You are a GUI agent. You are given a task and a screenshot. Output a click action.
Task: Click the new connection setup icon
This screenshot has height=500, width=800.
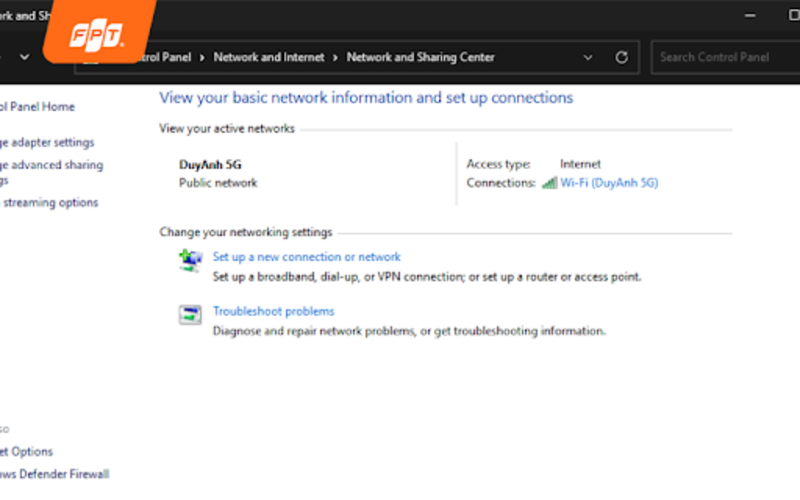(x=190, y=260)
